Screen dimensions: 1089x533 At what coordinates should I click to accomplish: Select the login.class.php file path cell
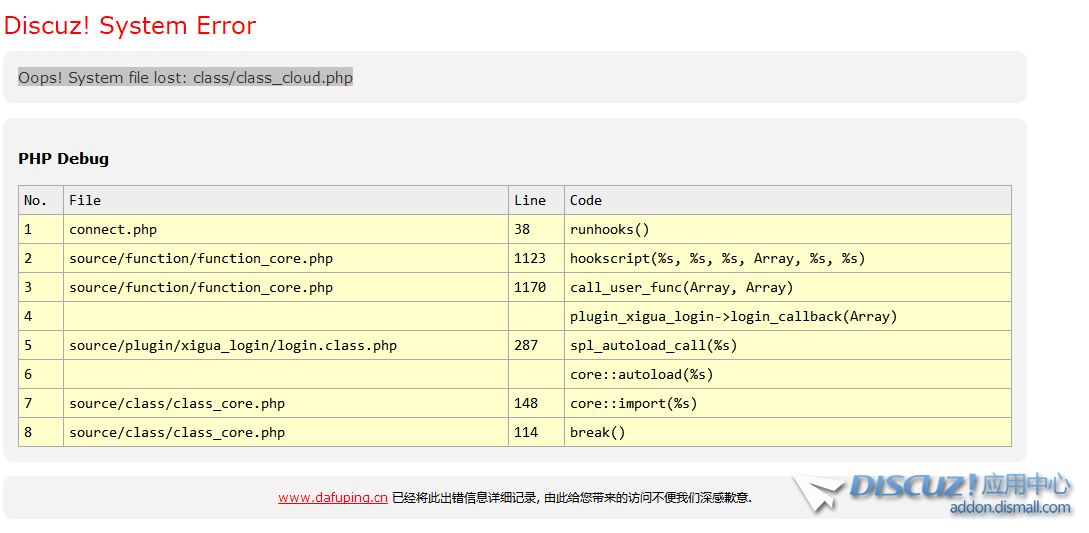pyautogui.click(x=233, y=345)
